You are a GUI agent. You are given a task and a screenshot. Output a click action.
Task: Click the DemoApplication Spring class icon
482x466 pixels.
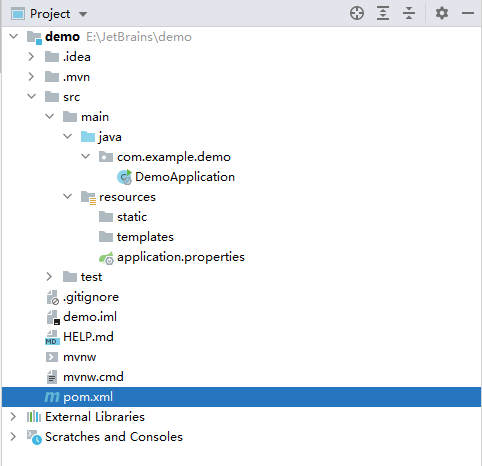[125, 177]
